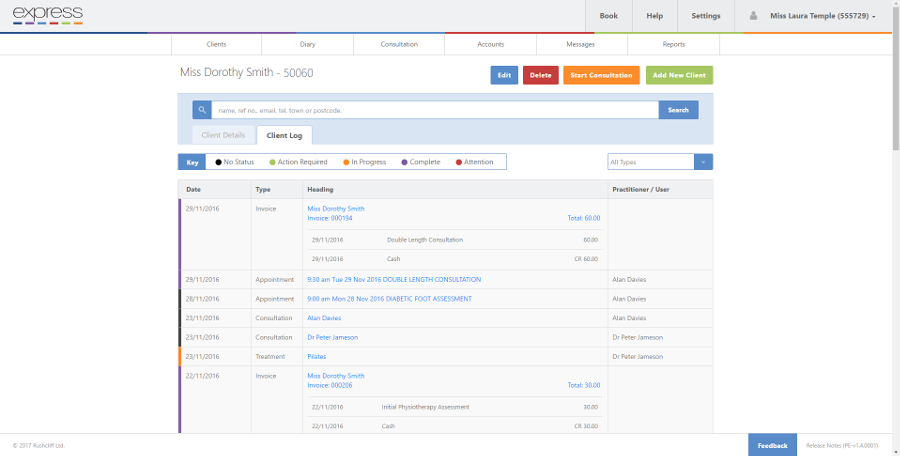The width and height of the screenshot is (900, 456).
Task: Click the CR 60.00 cash amount
Action: click(586, 259)
